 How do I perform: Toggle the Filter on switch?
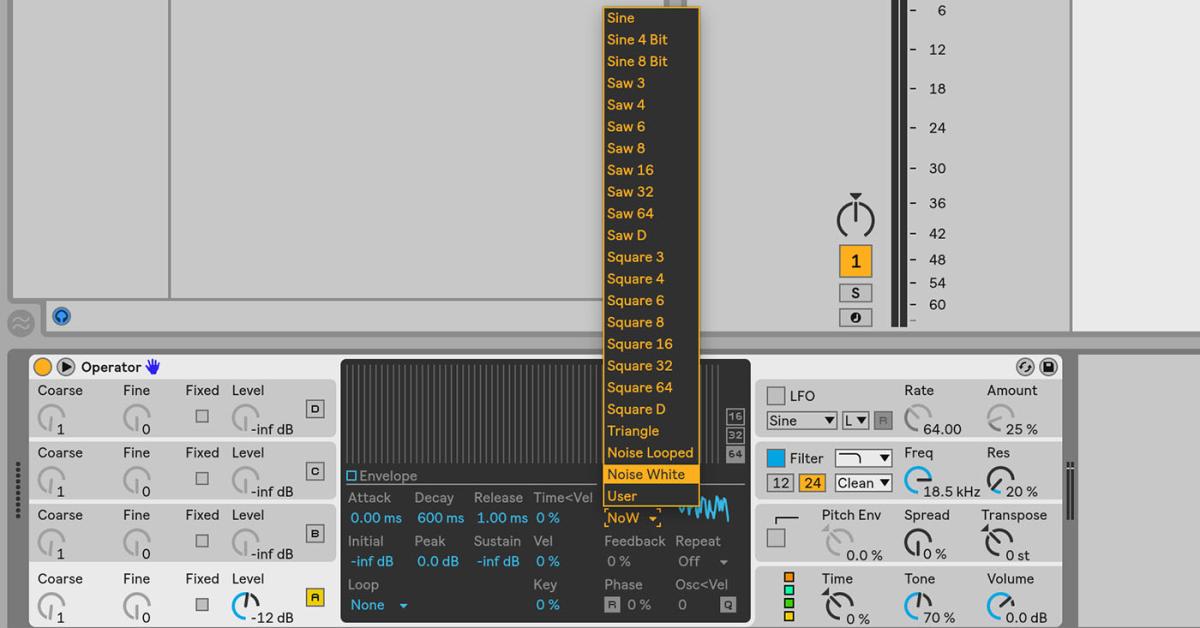(776, 458)
